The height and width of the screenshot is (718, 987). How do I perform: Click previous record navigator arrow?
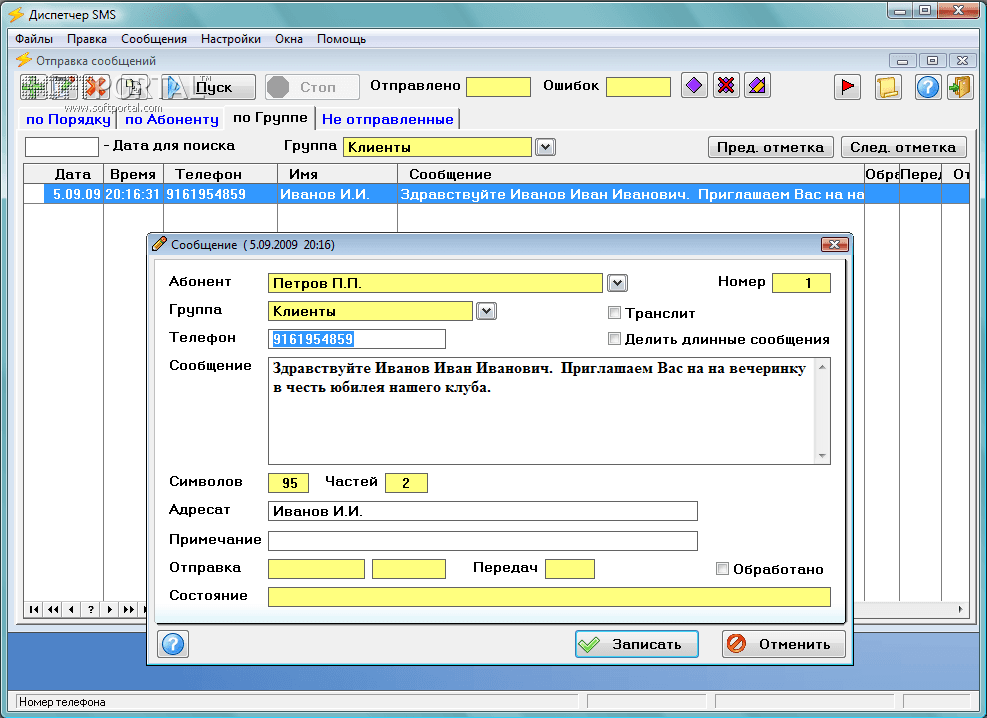point(72,609)
